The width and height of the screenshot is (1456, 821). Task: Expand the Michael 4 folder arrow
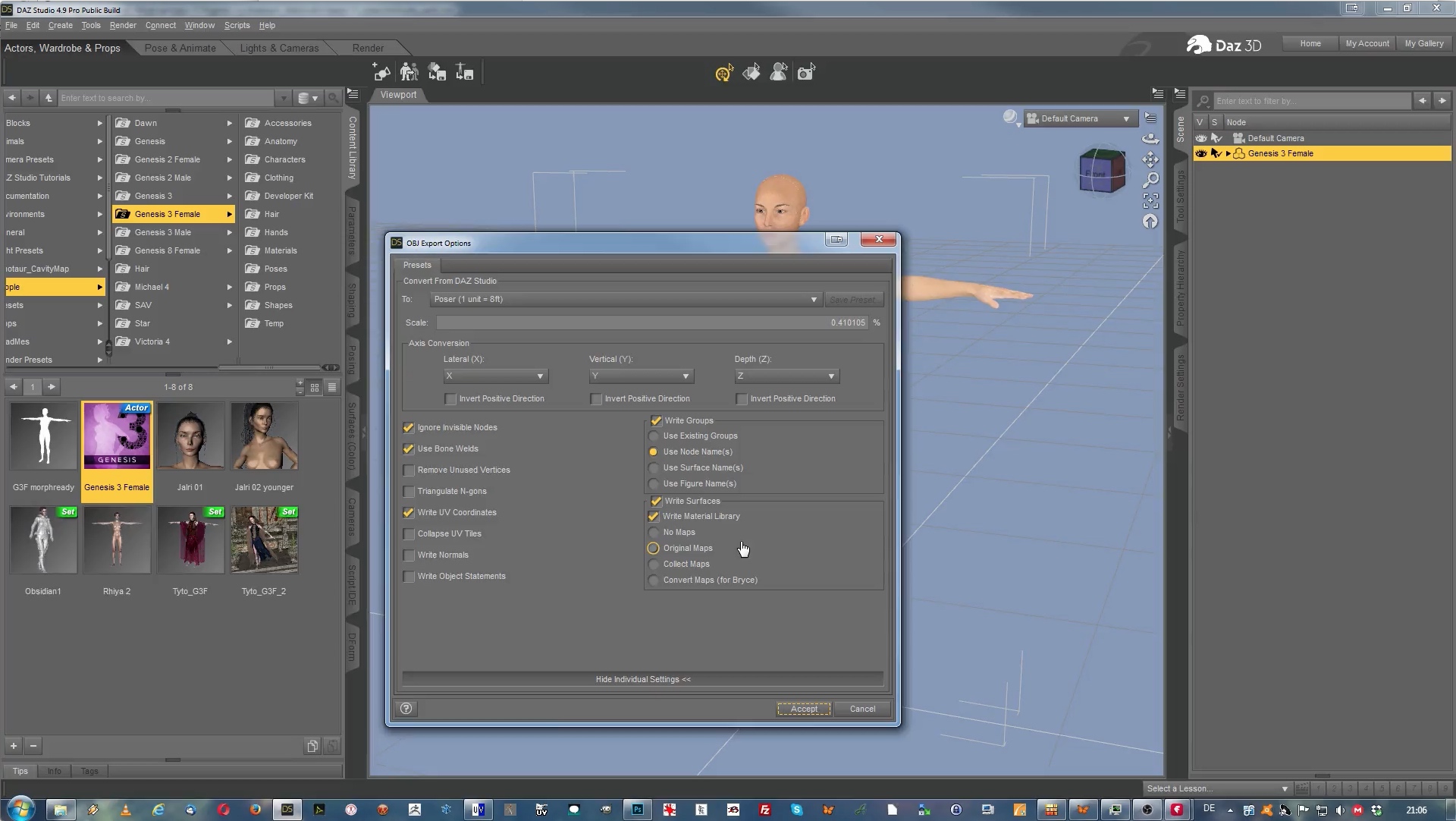(229, 288)
